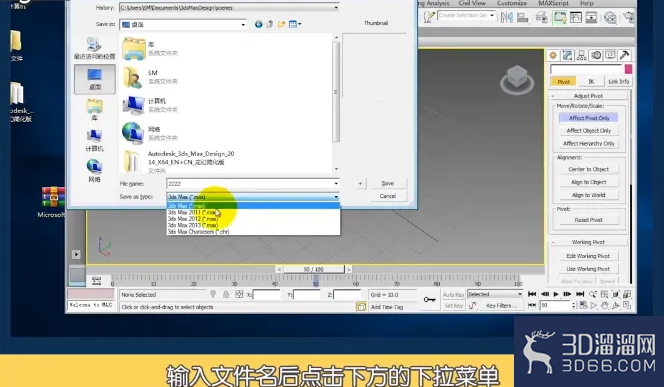Image resolution: width=664 pixels, height=387 pixels.
Task: Open the Material Editor icon
Action: [x=610, y=17]
